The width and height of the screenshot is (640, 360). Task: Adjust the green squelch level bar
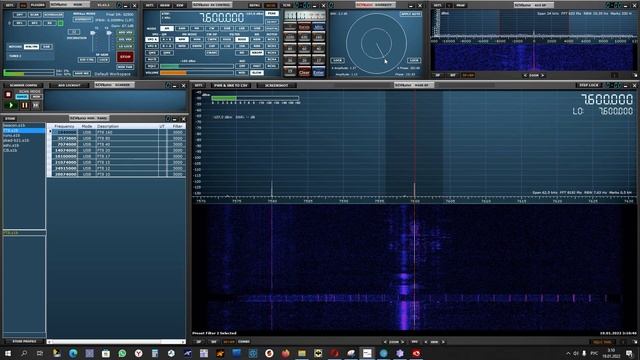click(197, 66)
